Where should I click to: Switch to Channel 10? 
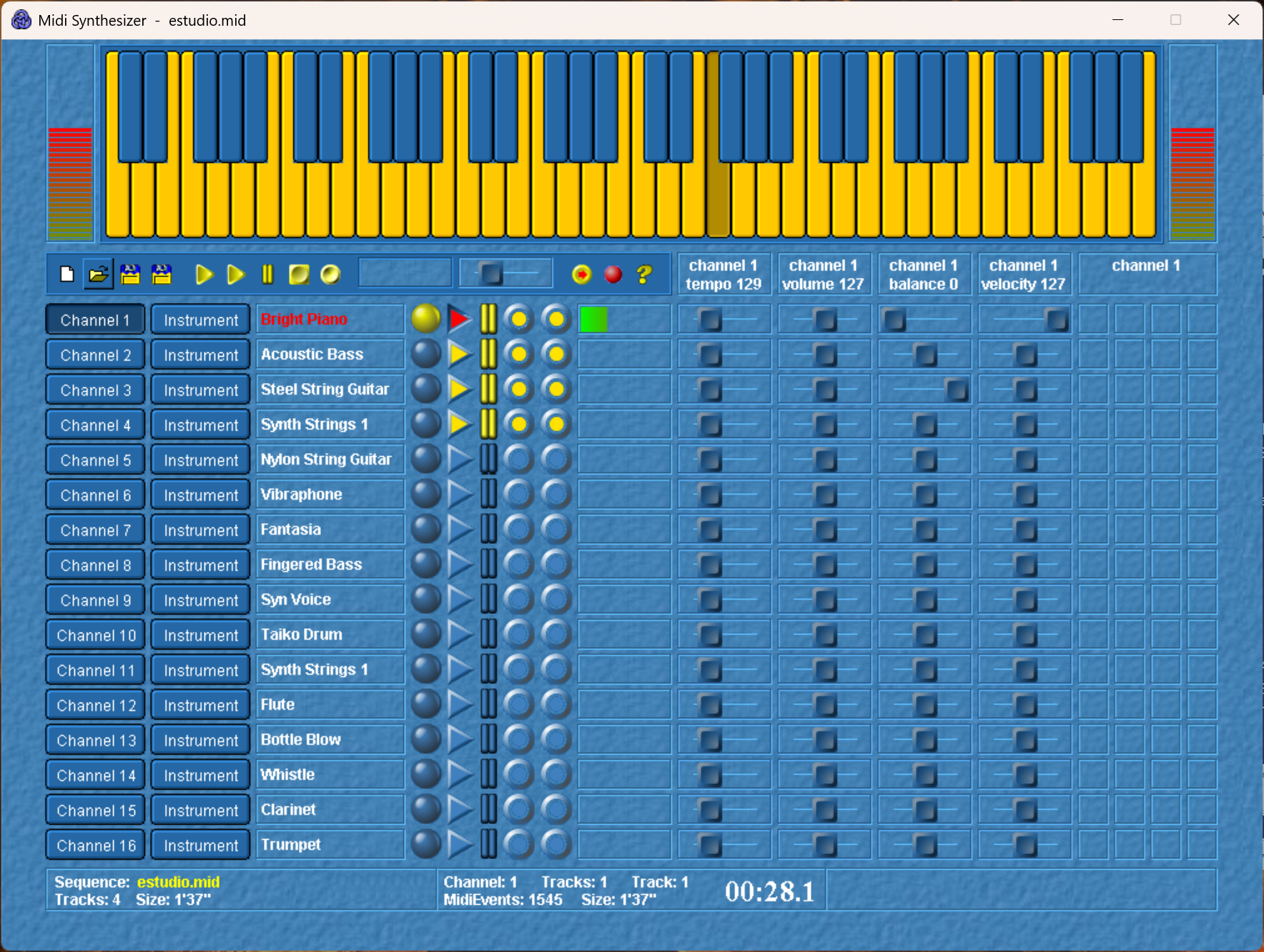click(x=96, y=635)
